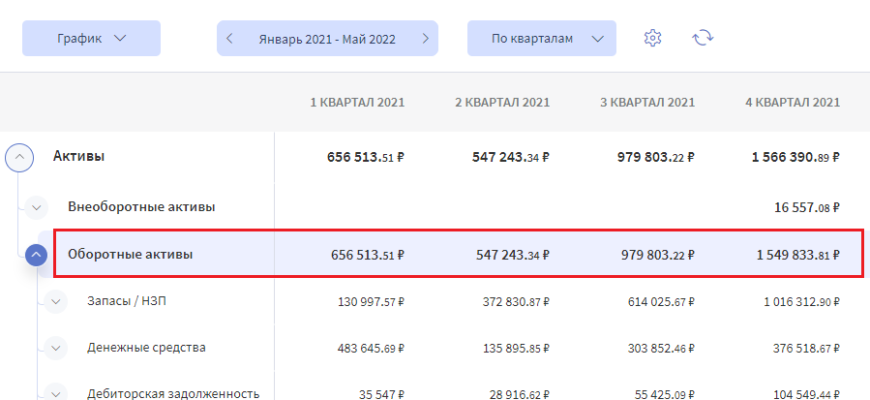Viewport: 870px width, 400px height.
Task: Select the 1 КВАРТАЛ 2021 column header
Action: coord(356,102)
